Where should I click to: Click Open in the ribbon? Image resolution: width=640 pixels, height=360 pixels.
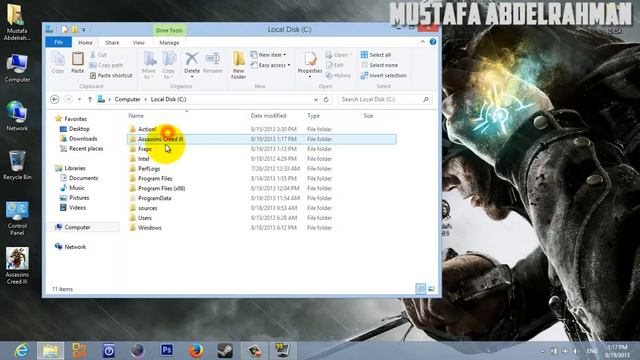click(338, 55)
